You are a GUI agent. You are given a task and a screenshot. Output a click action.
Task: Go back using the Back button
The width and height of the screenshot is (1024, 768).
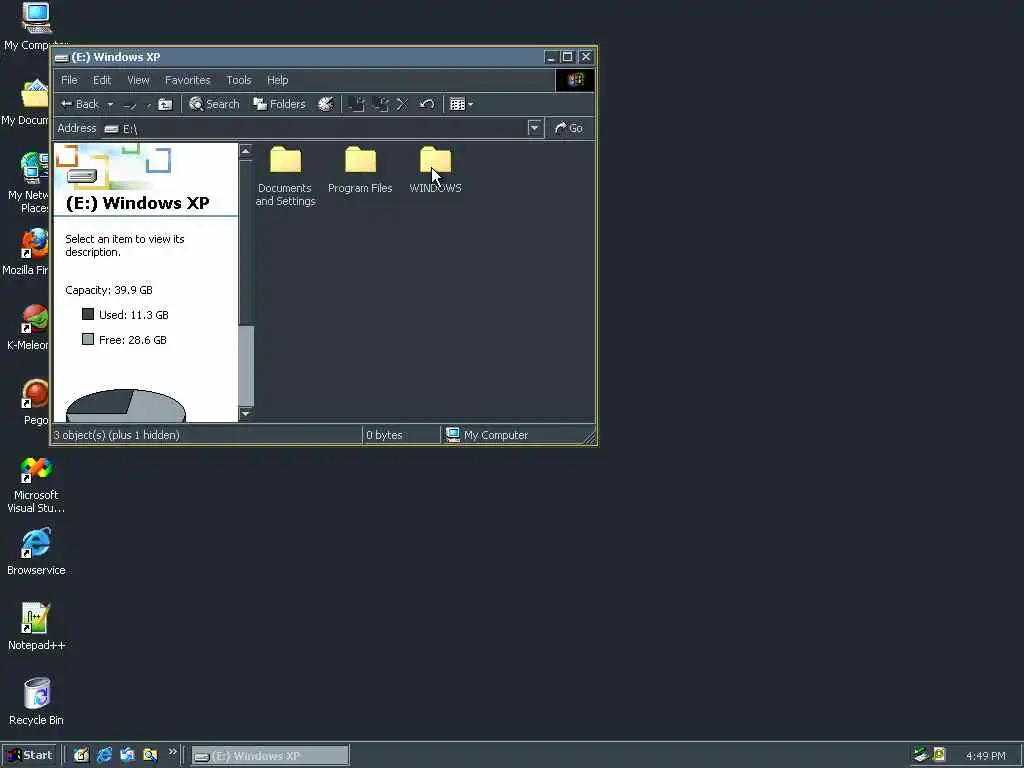pos(79,104)
